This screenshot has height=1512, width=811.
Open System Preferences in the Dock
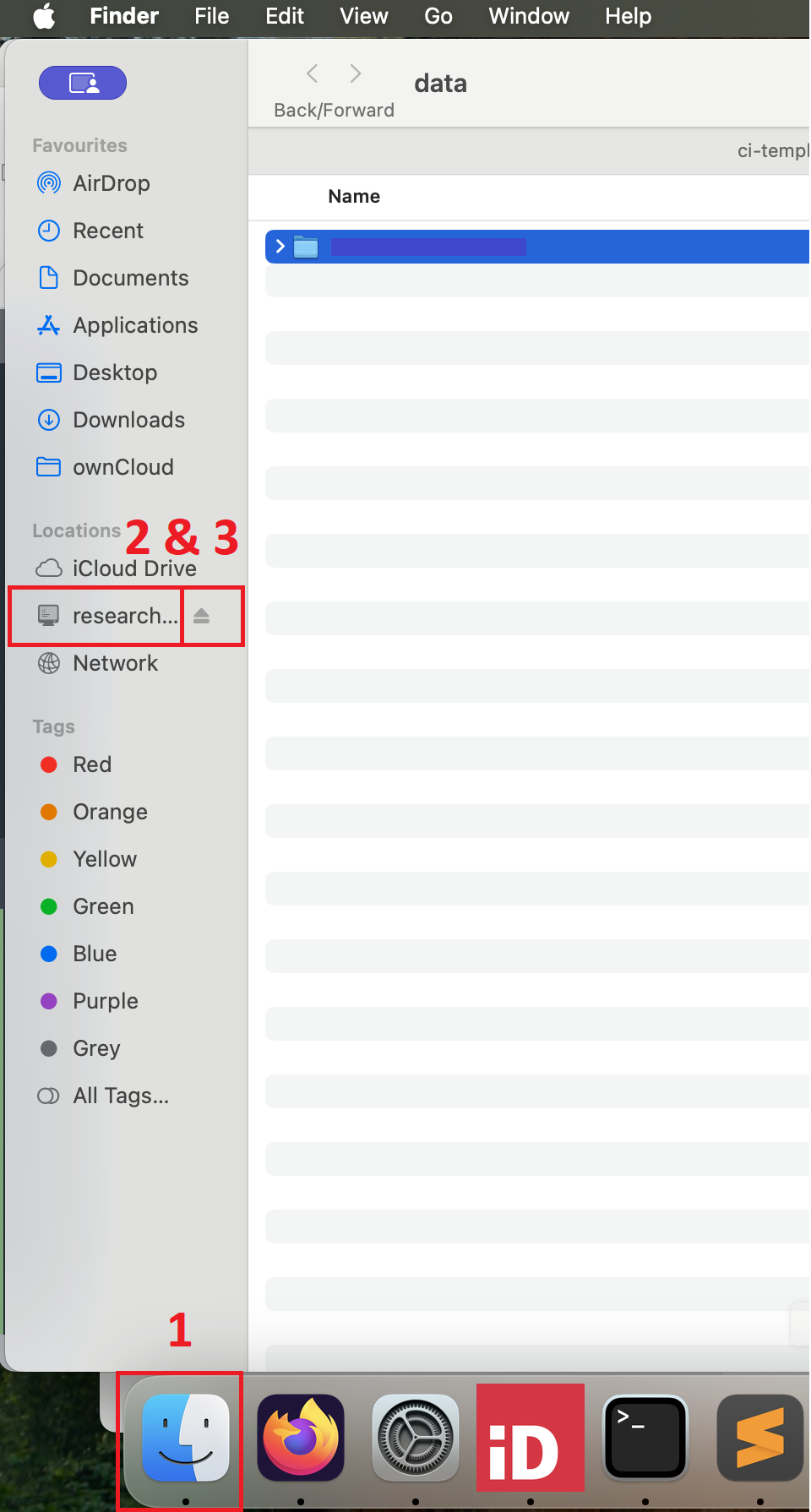(415, 1438)
